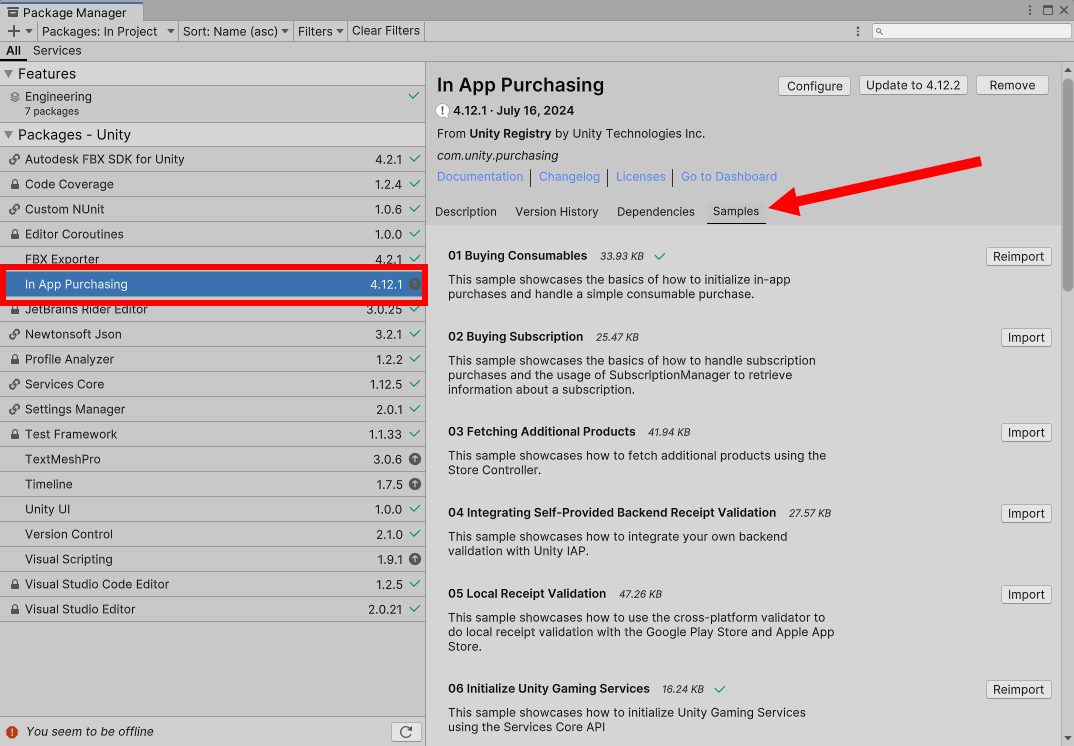1074x746 pixels.
Task: Select the Version Control package
Action: 212,534
